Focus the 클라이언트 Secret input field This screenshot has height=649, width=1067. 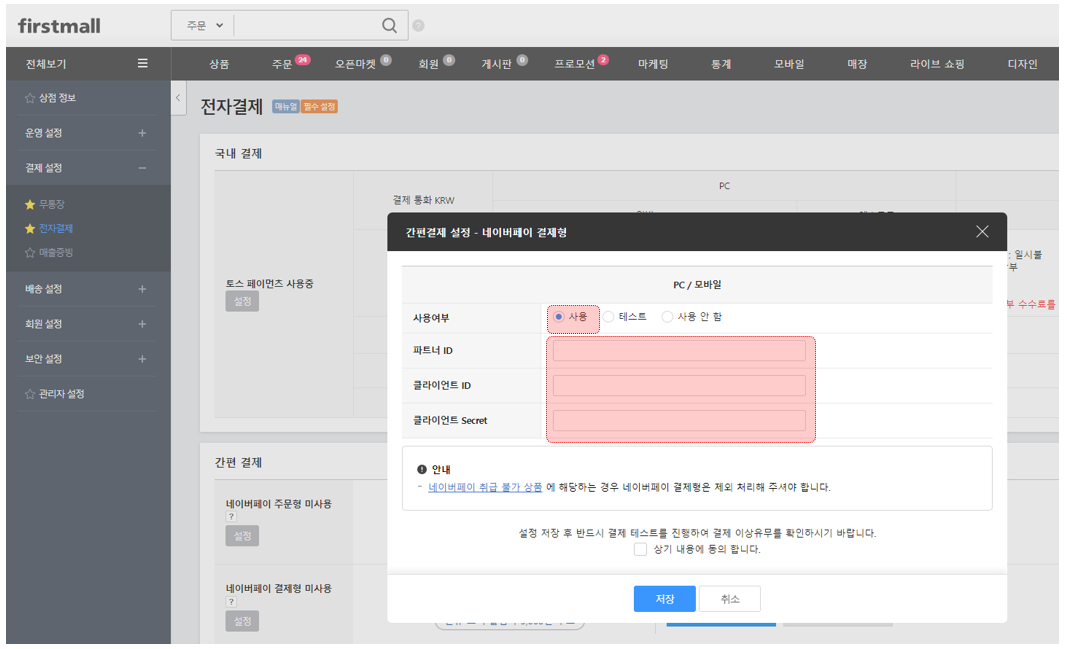[x=679, y=420]
